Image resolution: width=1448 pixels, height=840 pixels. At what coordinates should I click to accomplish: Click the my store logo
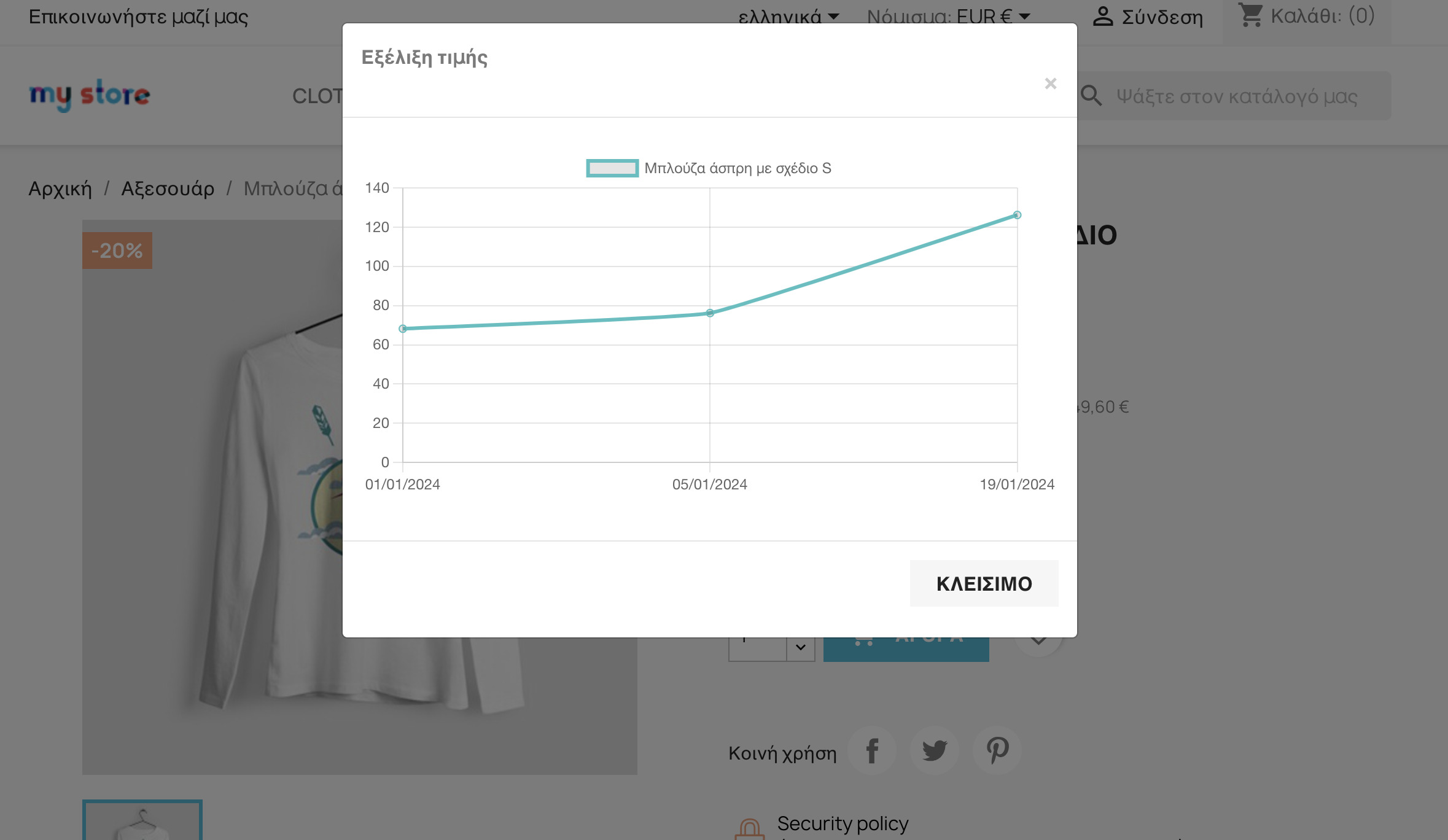pos(90,95)
